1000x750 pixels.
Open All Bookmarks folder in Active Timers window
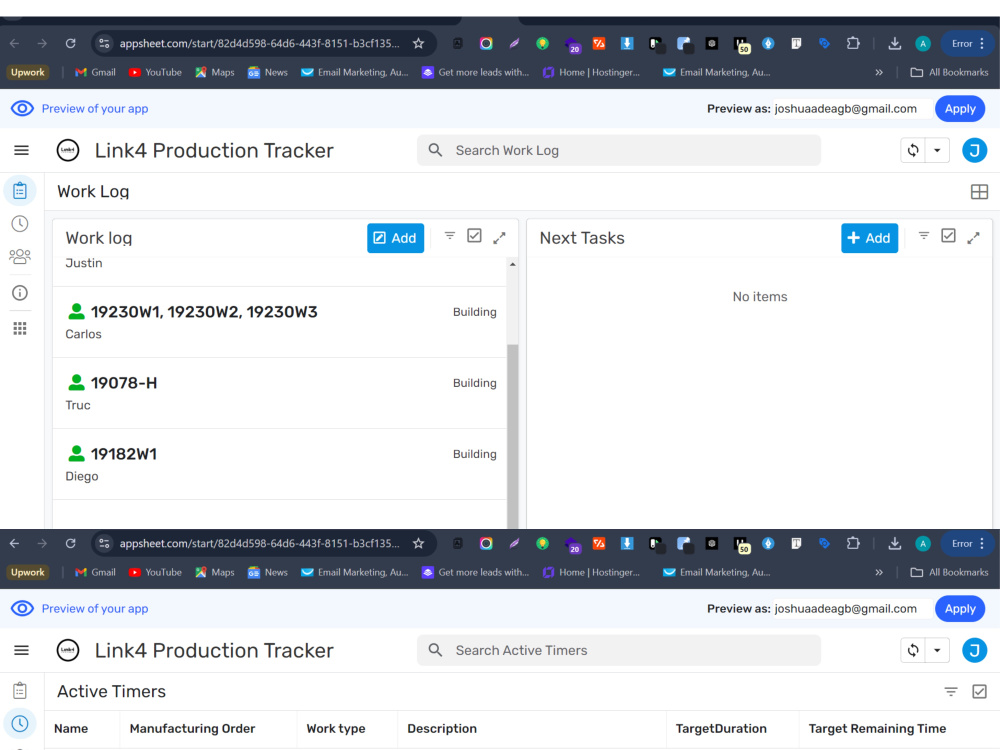pos(949,572)
